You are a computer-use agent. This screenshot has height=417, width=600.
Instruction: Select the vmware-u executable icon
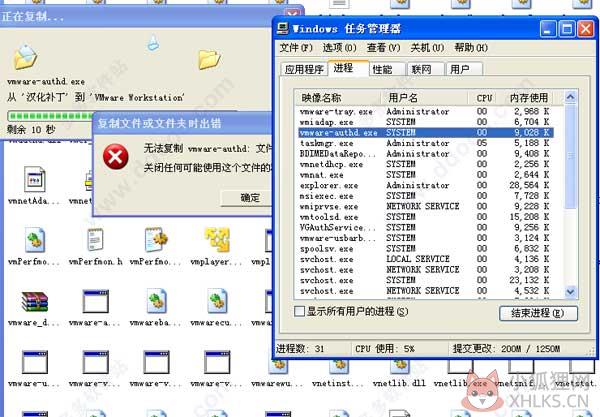(x=34, y=362)
